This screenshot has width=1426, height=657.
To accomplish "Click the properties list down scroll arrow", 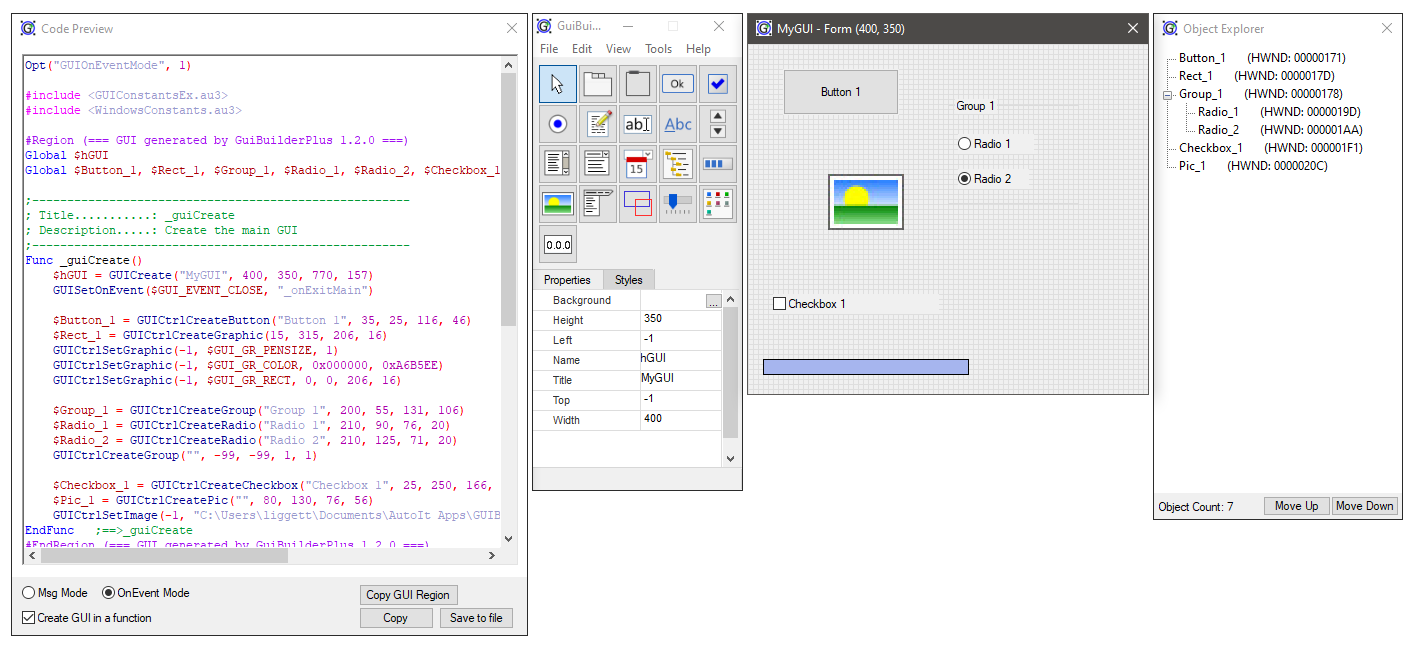I will pyautogui.click(x=730, y=458).
